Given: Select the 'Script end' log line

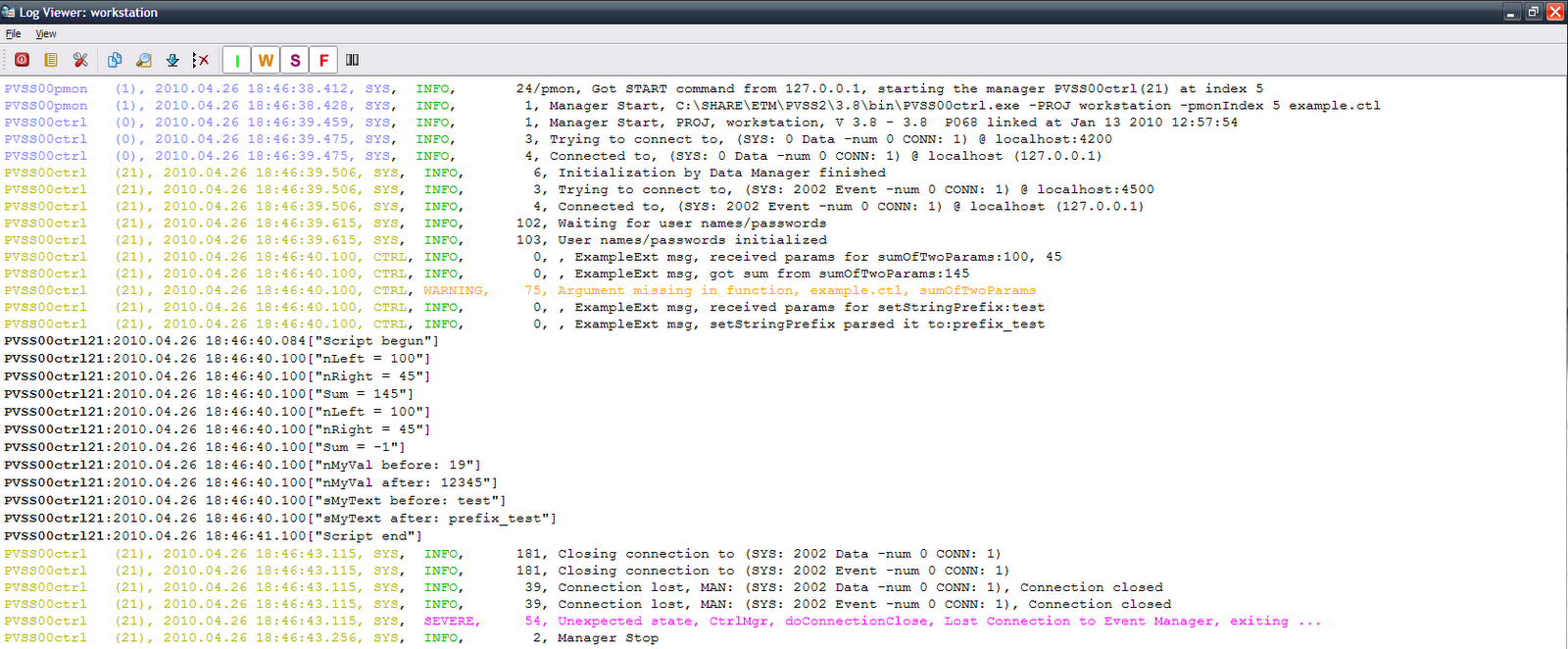Looking at the screenshot, I should point(213,535).
